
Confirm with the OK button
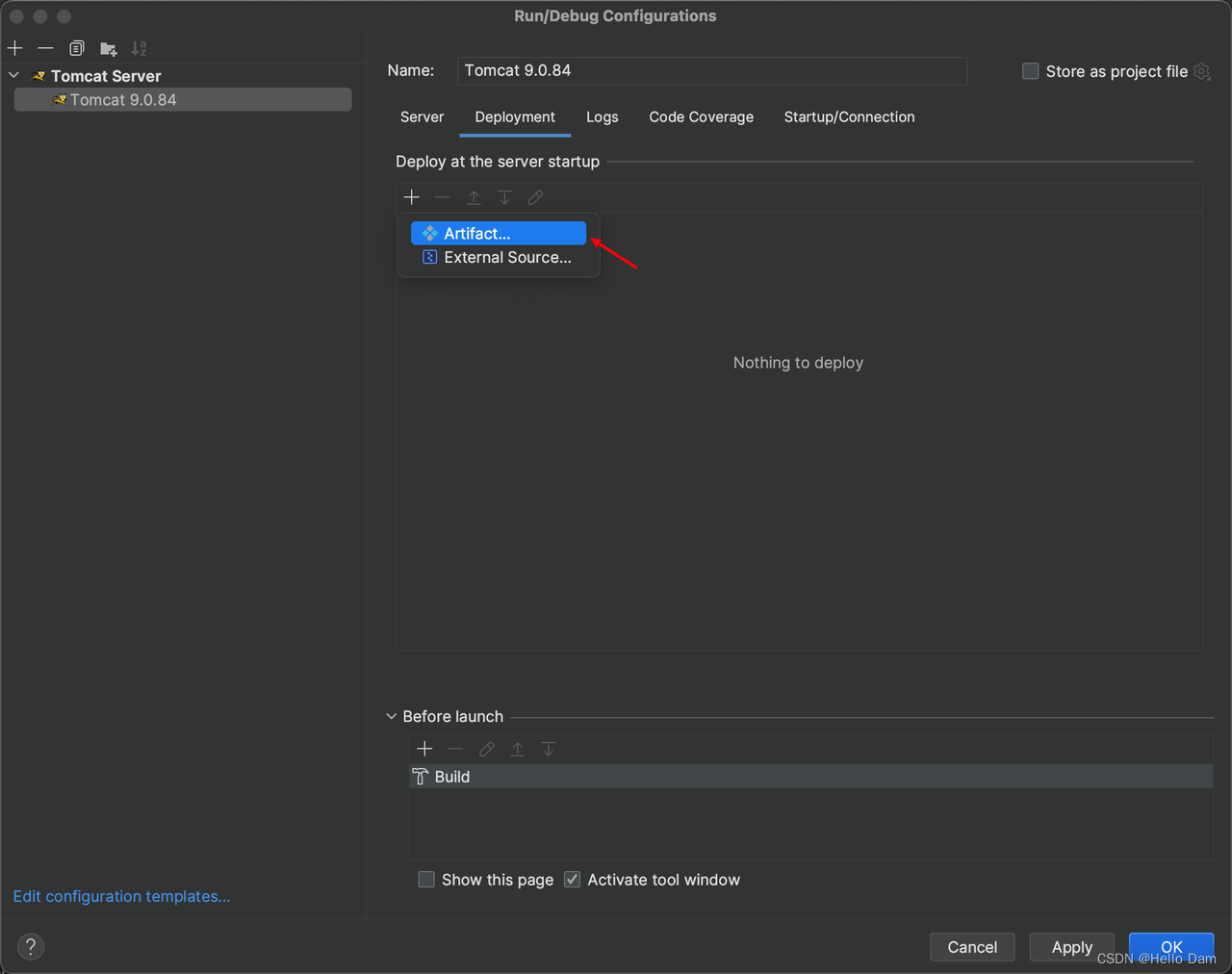coord(1171,947)
